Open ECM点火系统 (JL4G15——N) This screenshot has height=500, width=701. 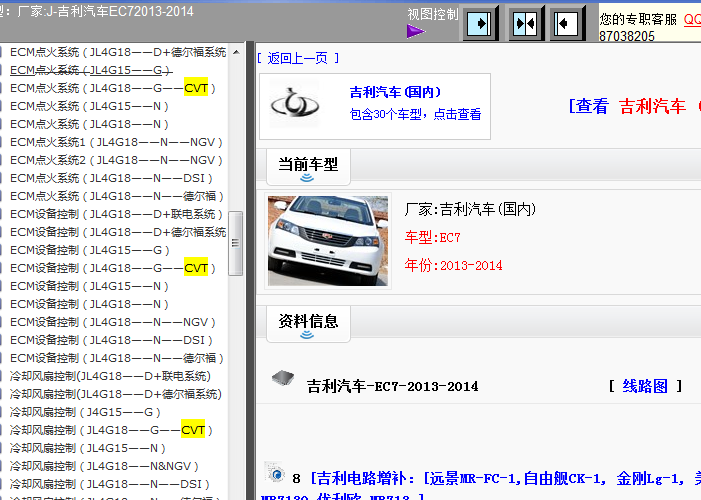[x=89, y=106]
